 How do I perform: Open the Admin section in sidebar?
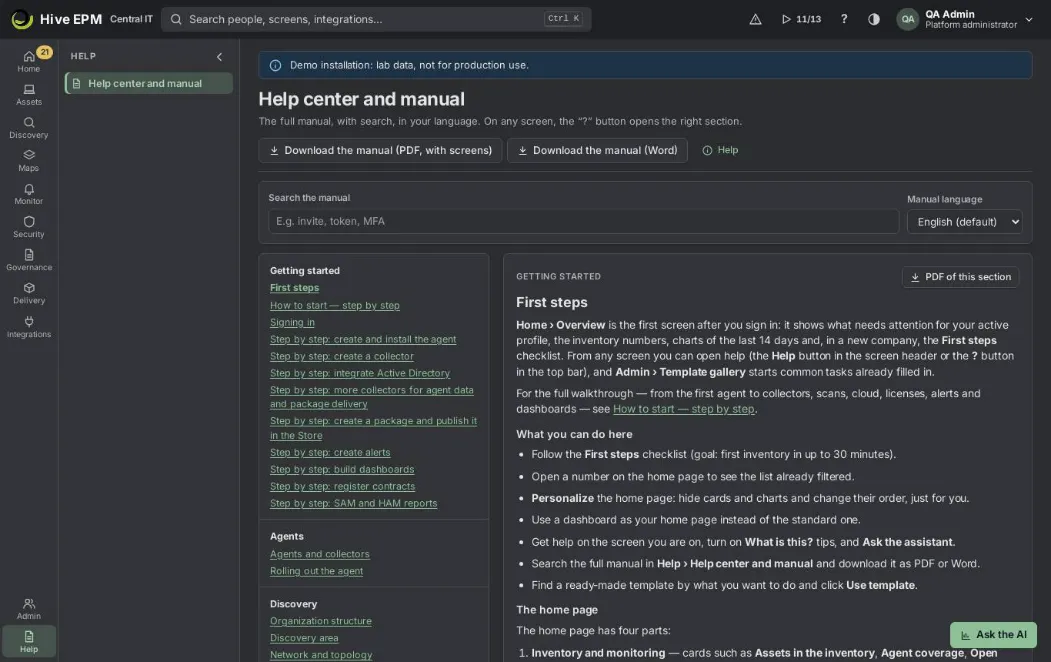[28, 608]
